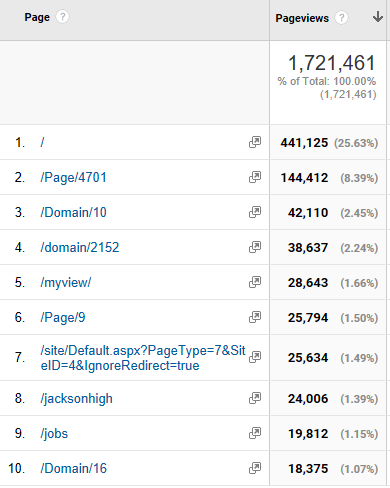Open the root "/" page in new window icon
The width and height of the screenshot is (390, 488).
255,142
